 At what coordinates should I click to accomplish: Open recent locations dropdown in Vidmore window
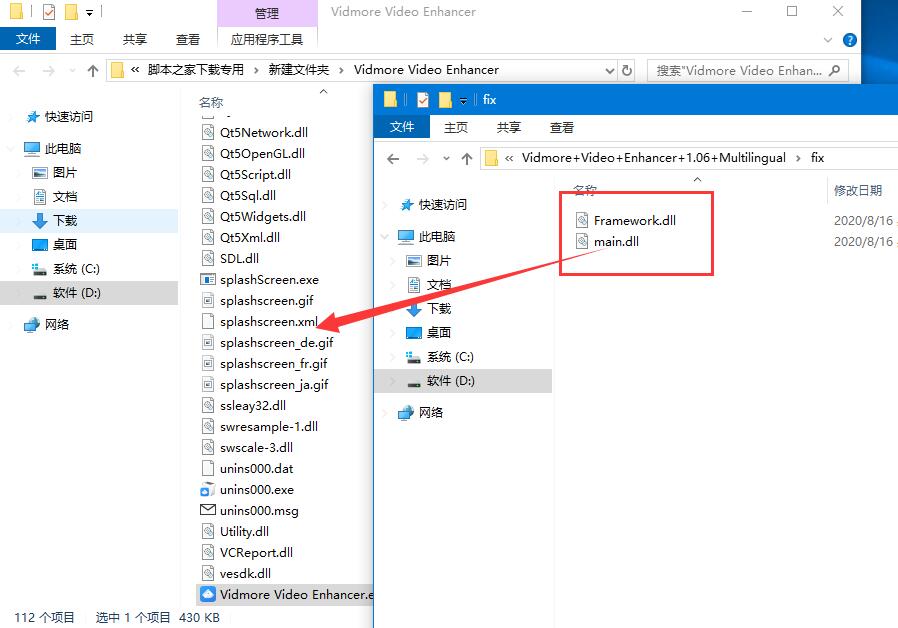point(72,70)
